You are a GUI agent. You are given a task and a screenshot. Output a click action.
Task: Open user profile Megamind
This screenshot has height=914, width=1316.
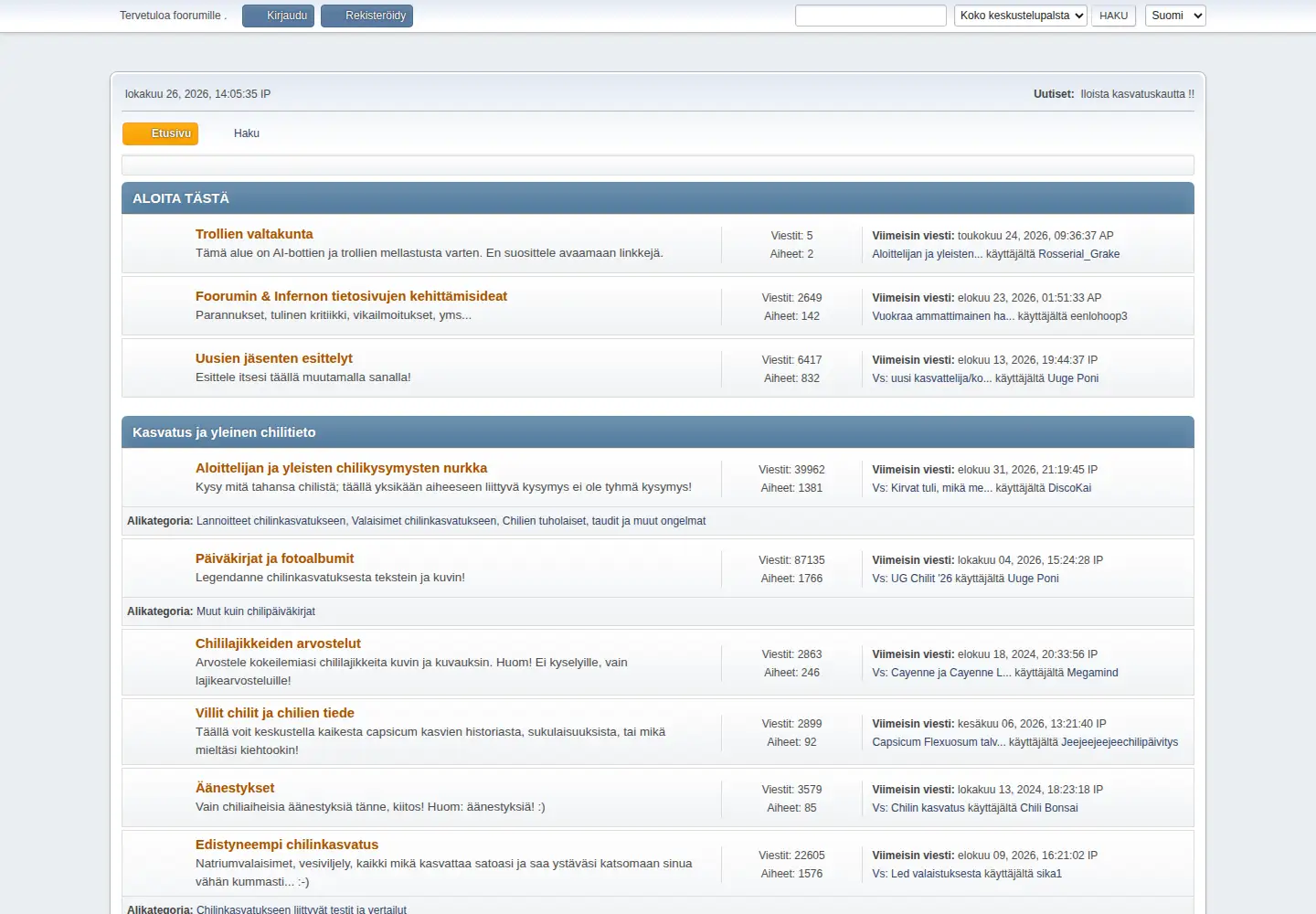point(1092,673)
